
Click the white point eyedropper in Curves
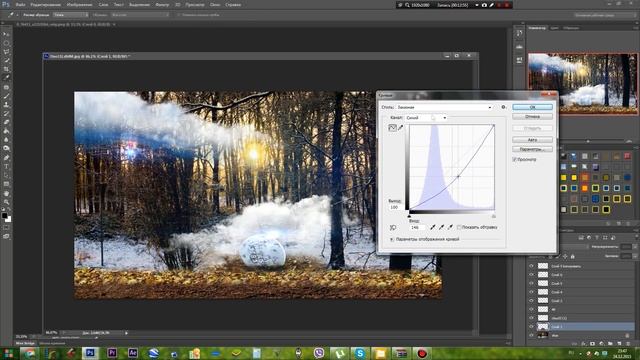[x=450, y=227]
